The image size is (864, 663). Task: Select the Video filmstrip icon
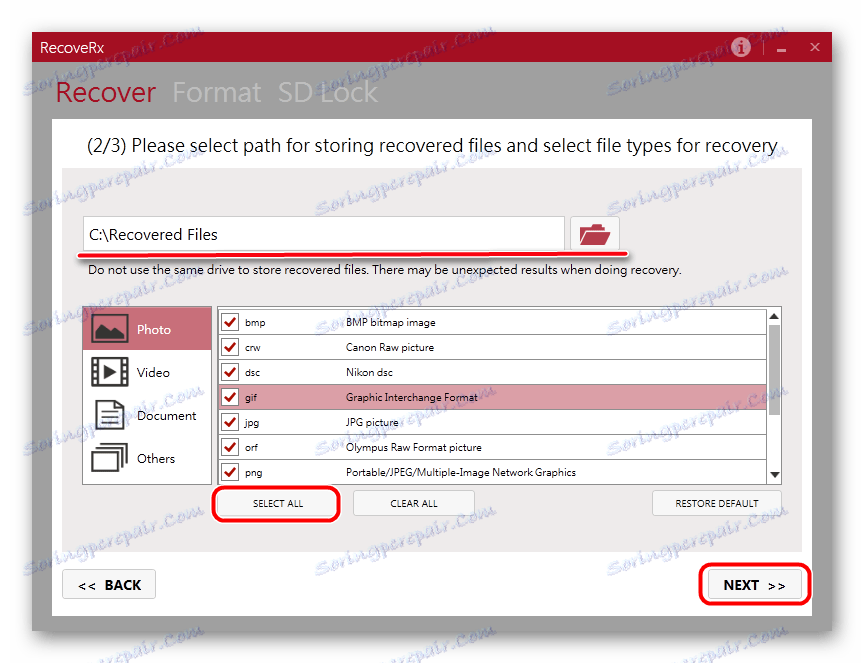pos(110,372)
